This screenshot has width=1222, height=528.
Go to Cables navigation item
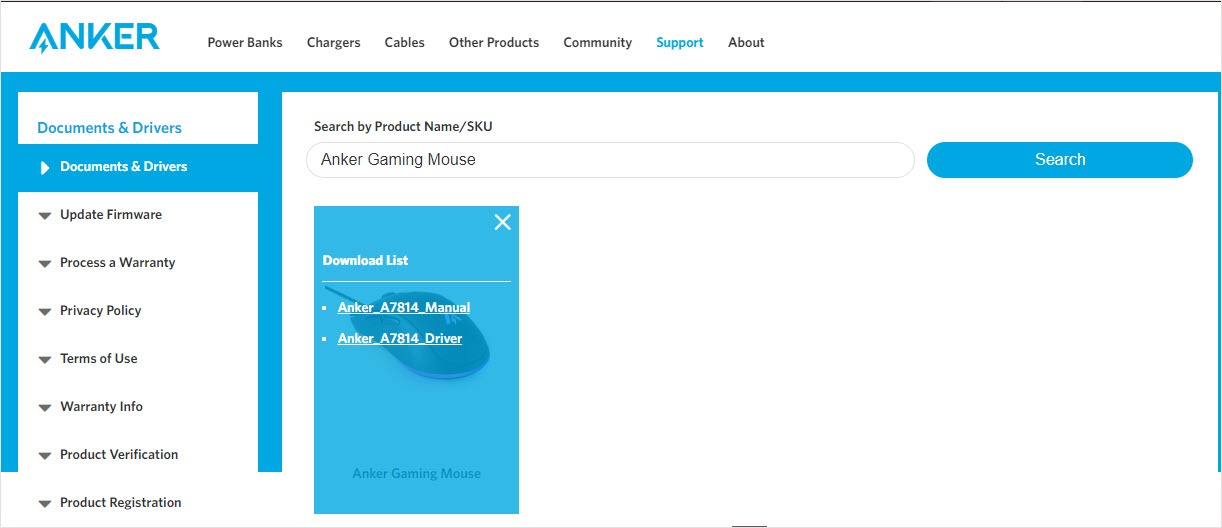[404, 43]
